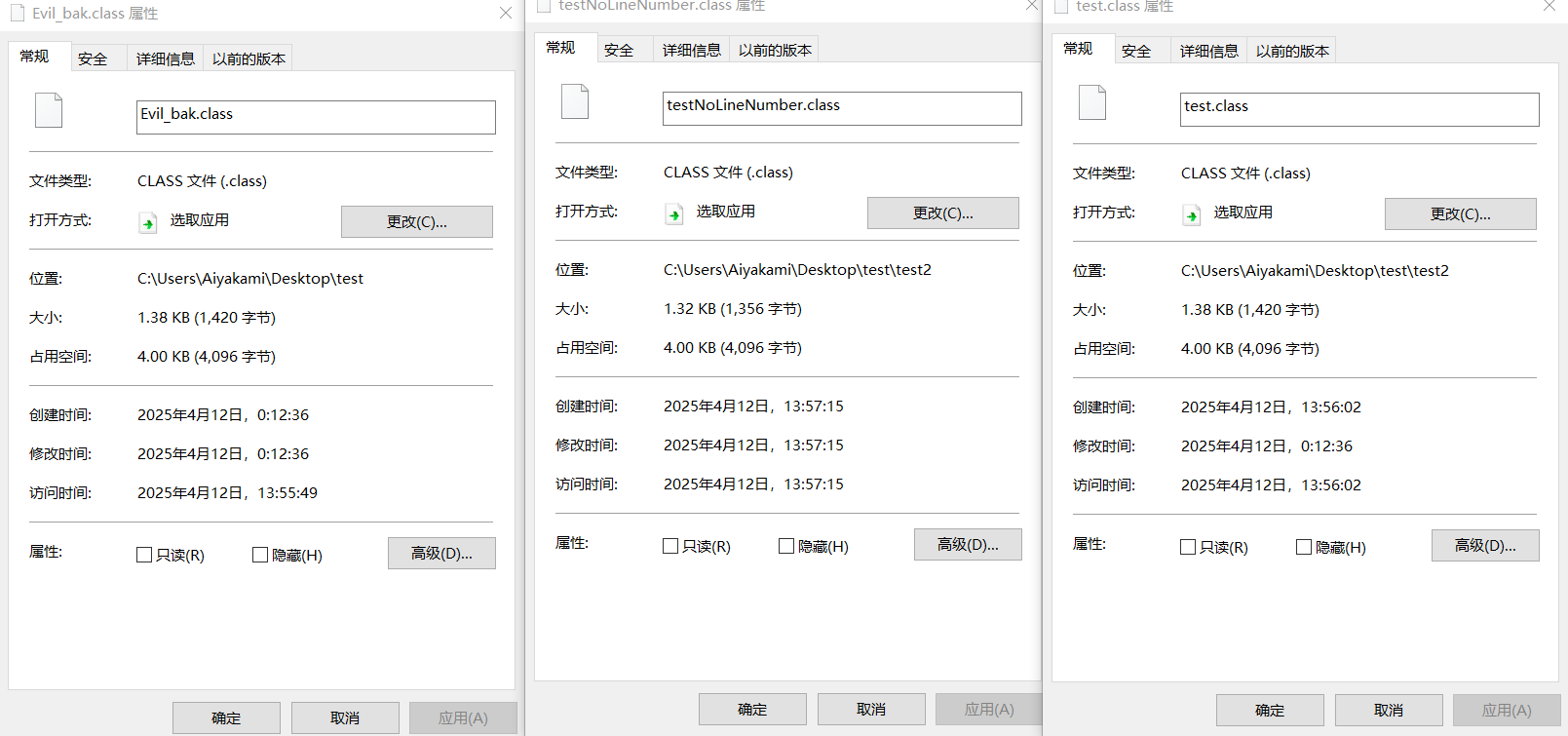Switch to 以前的版本 tab in testNoLineNumber.class window
Image resolution: width=1568 pixels, height=736 pixels.
(x=775, y=50)
